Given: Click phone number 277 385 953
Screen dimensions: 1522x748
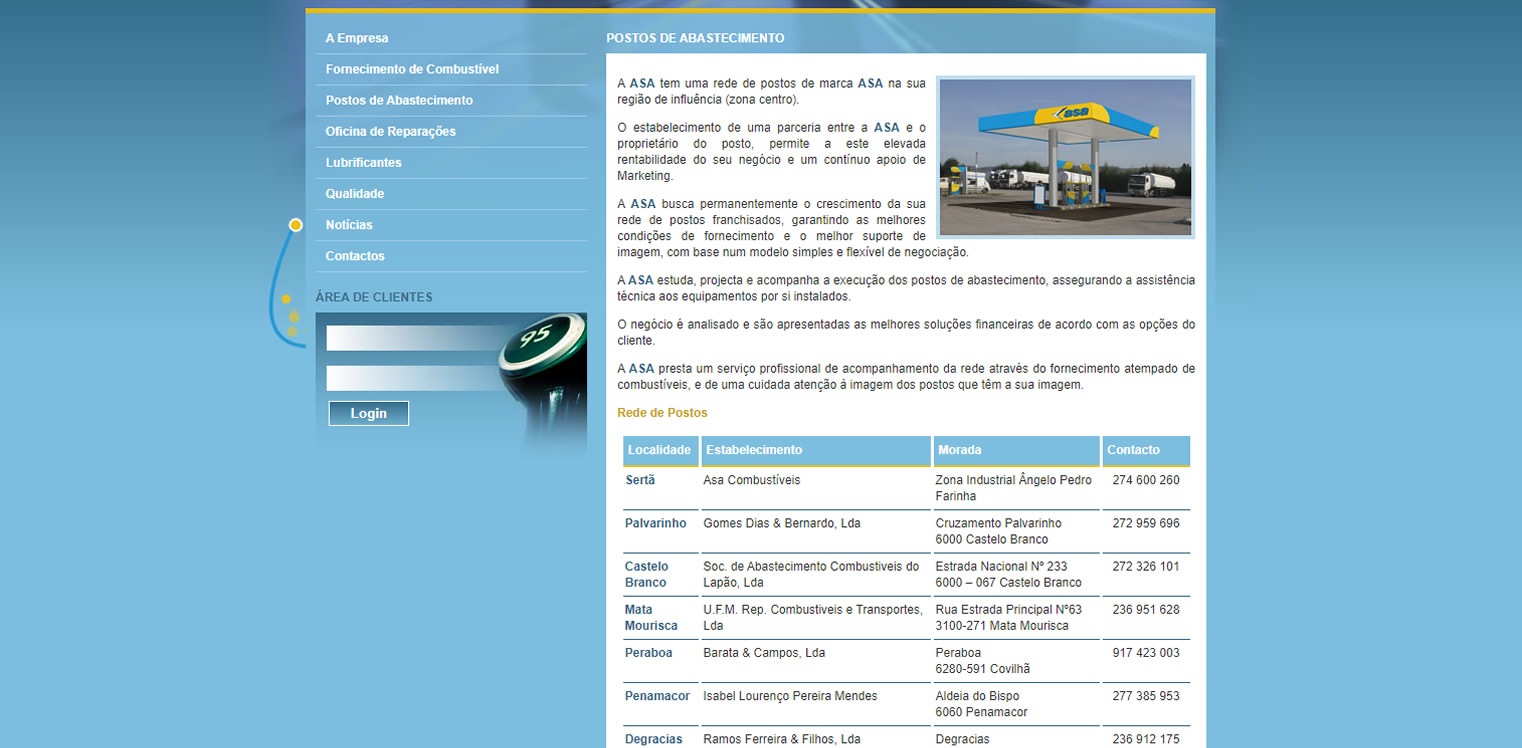Looking at the screenshot, I should [x=1146, y=696].
